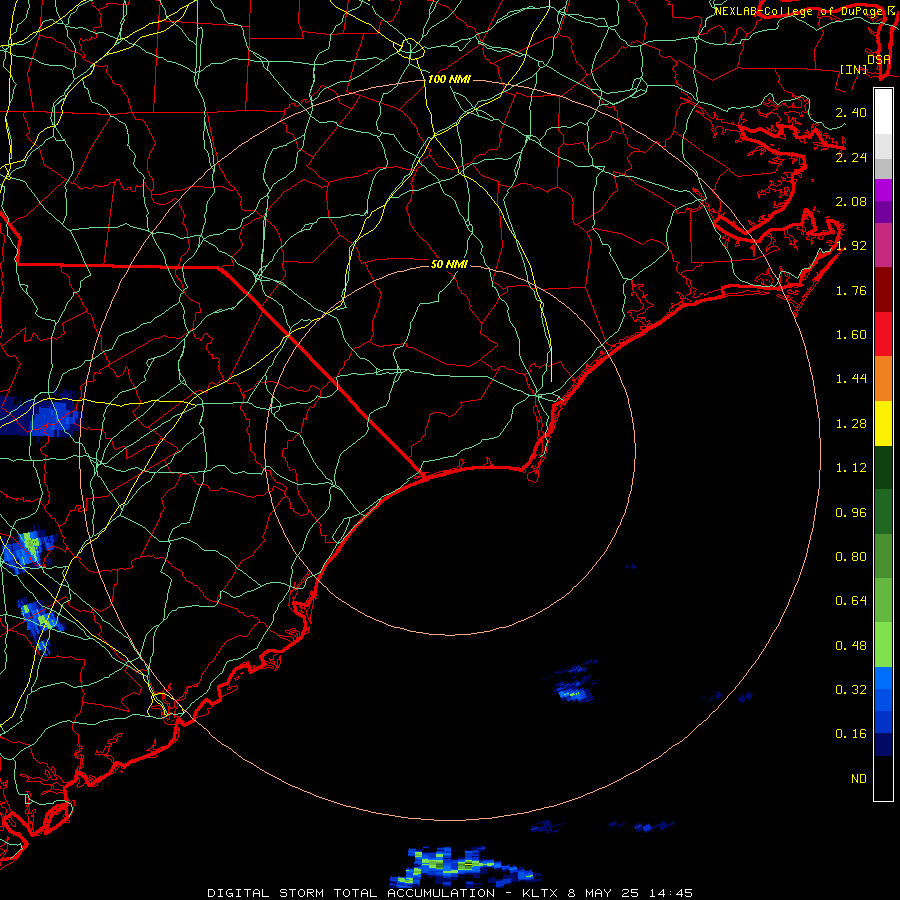Select the 2.24 legend value

pos(851,157)
